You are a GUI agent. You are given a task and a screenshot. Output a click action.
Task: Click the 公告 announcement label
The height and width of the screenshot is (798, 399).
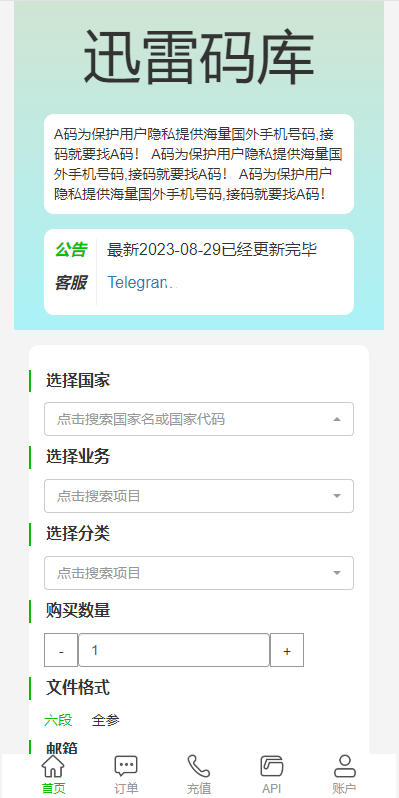click(x=71, y=250)
